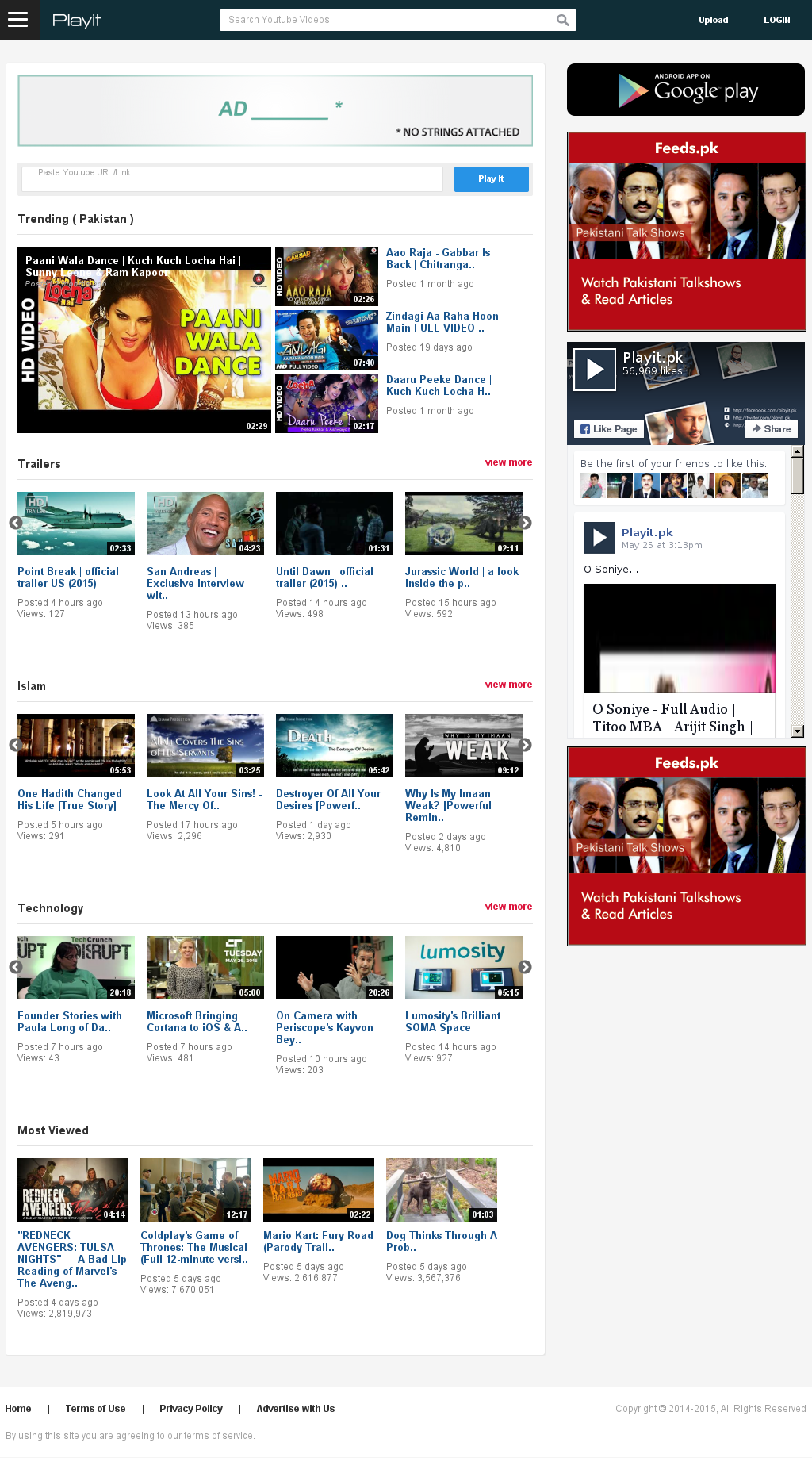The image size is (812, 1458).
Task: Open Dog Thinks Through A Problem thumbnail
Action: click(x=442, y=1190)
